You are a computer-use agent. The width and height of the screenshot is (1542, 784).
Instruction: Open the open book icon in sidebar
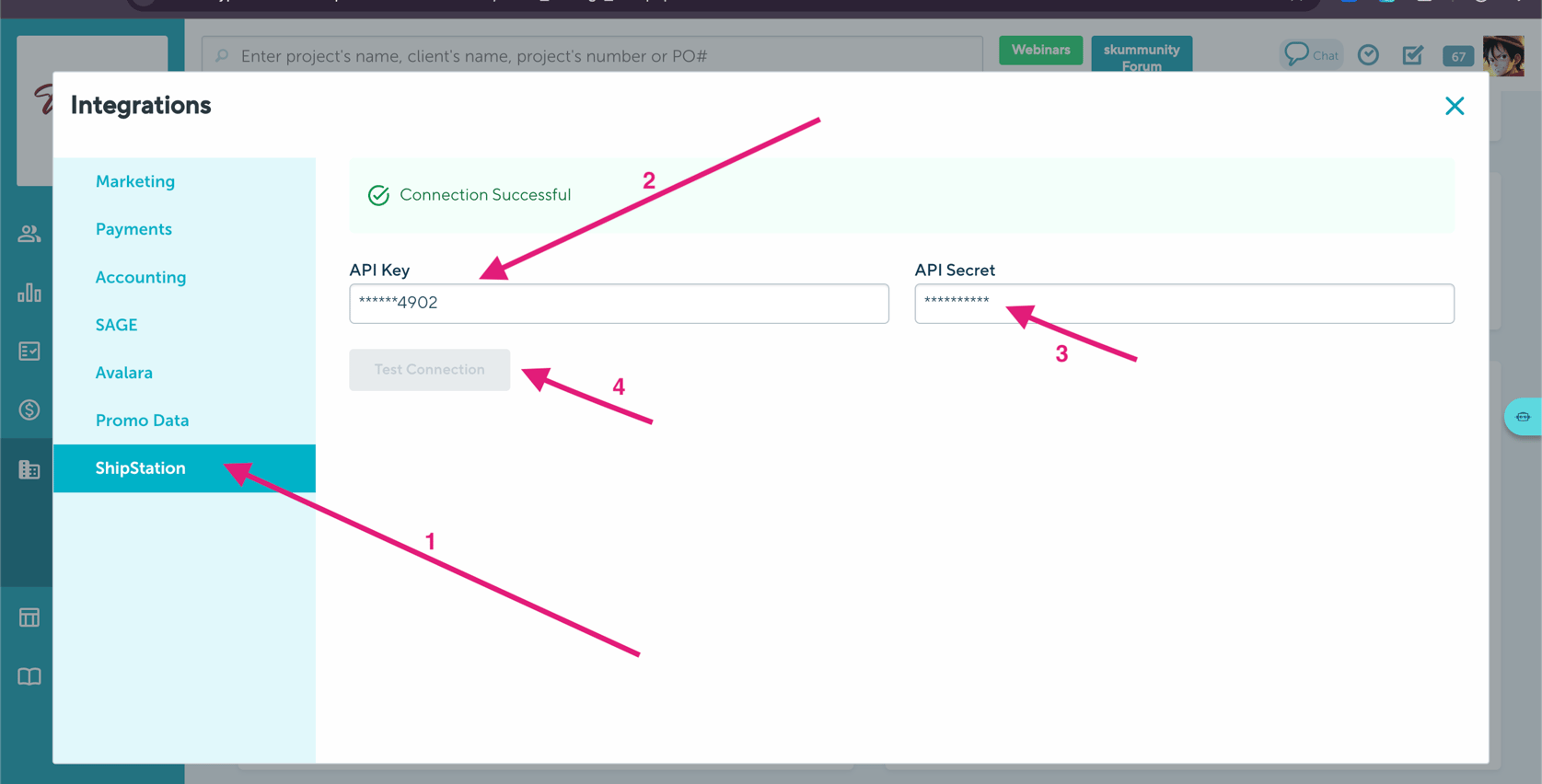pos(29,677)
